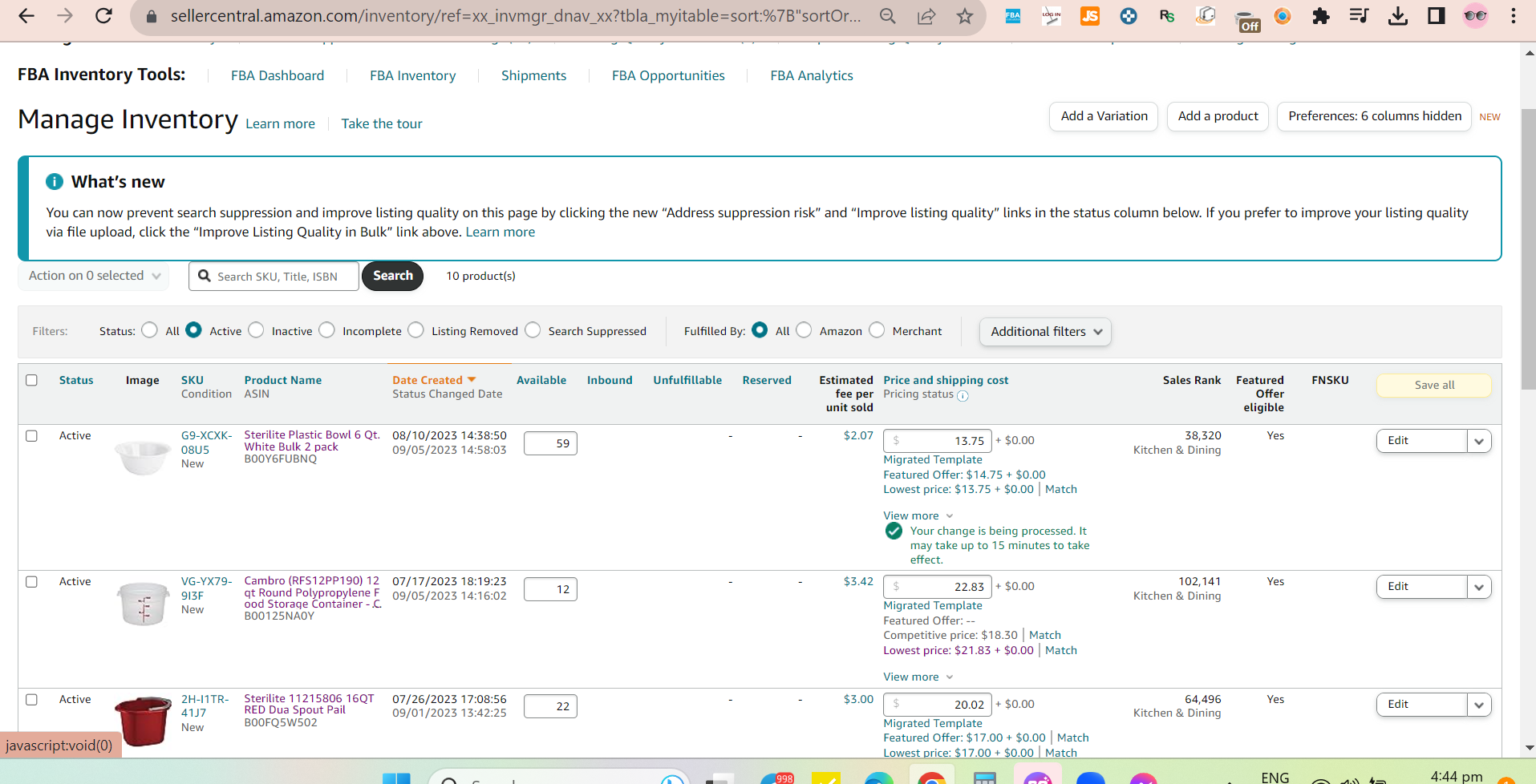Open the RS extension icon
Image resolution: width=1536 pixels, height=784 pixels.
coord(1167,16)
